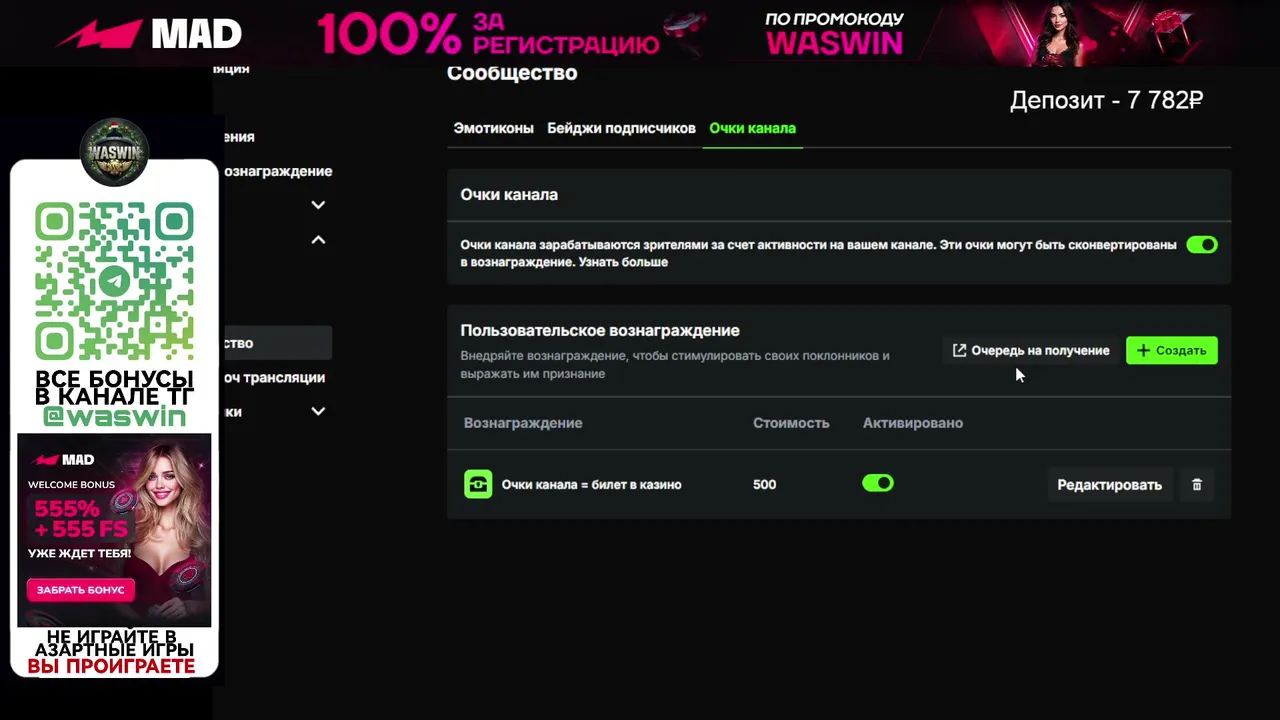The image size is (1280, 720).
Task: Click the Очки канала = билет в казино name
Action: 591,484
